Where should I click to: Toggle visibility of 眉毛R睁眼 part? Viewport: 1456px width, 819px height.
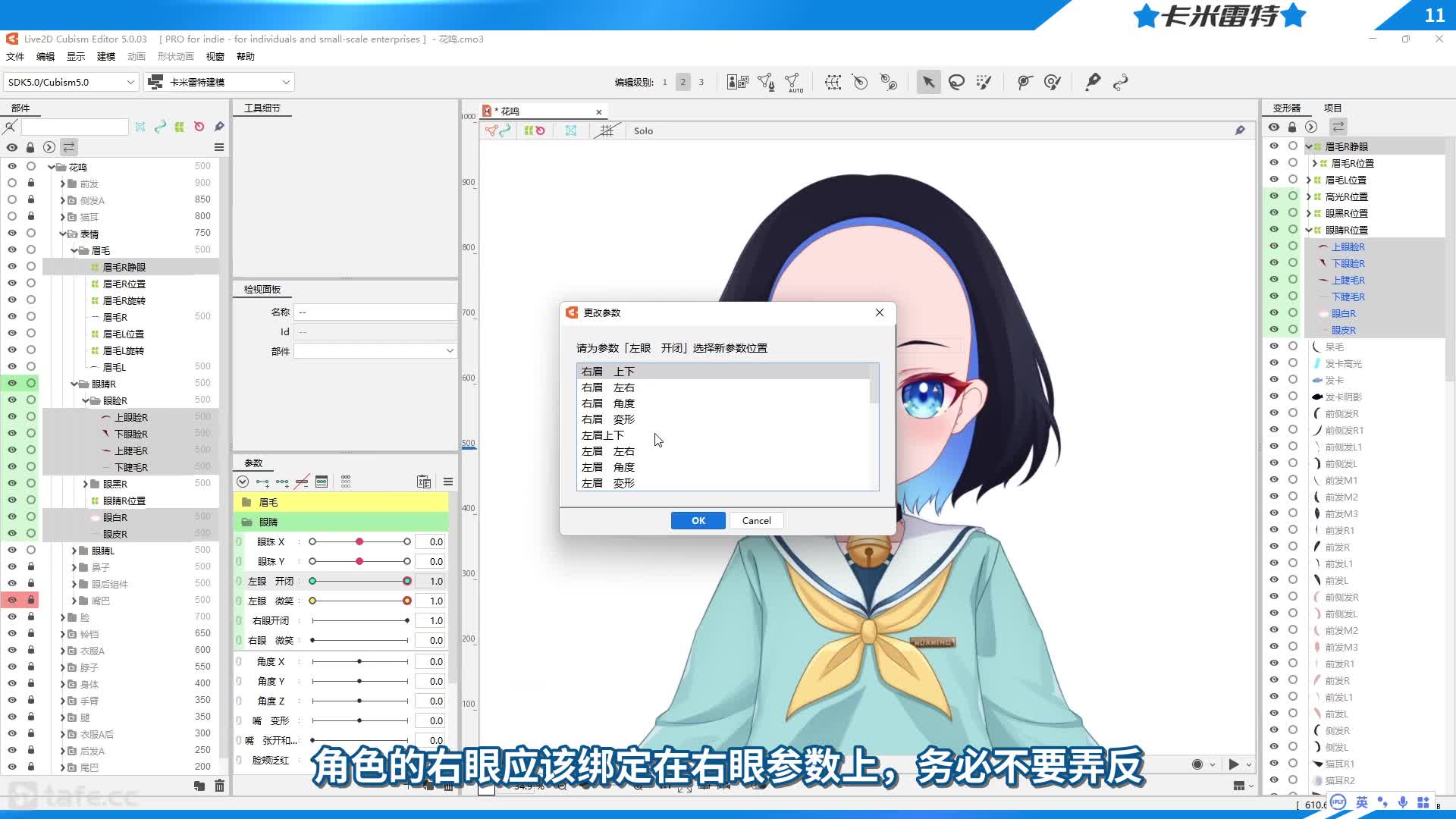11,266
